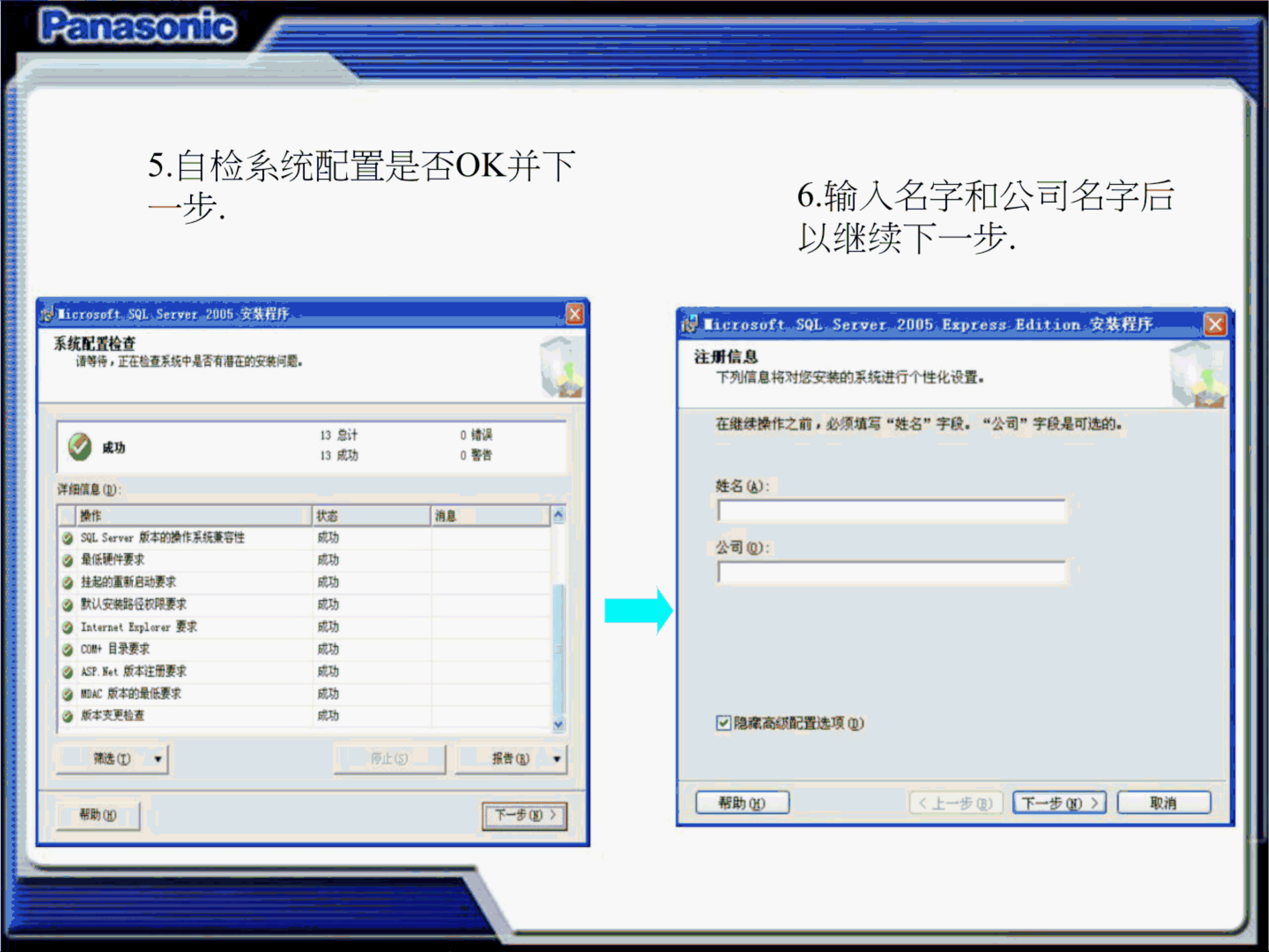Click the installer icon in Express Edition title bar
Image resolution: width=1269 pixels, height=952 pixels.
pos(690,324)
